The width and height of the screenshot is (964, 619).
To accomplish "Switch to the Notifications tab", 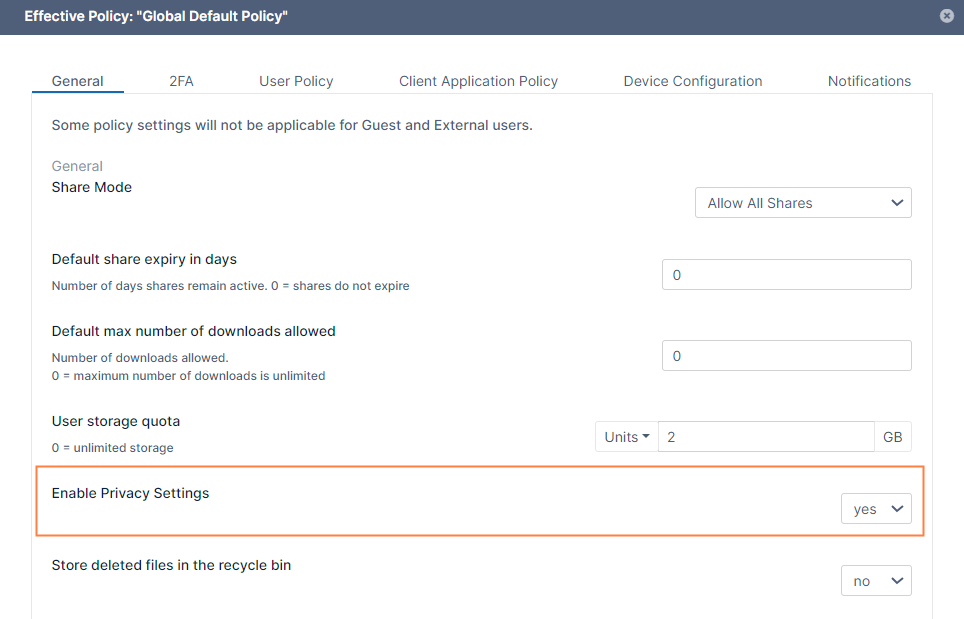I will point(869,81).
